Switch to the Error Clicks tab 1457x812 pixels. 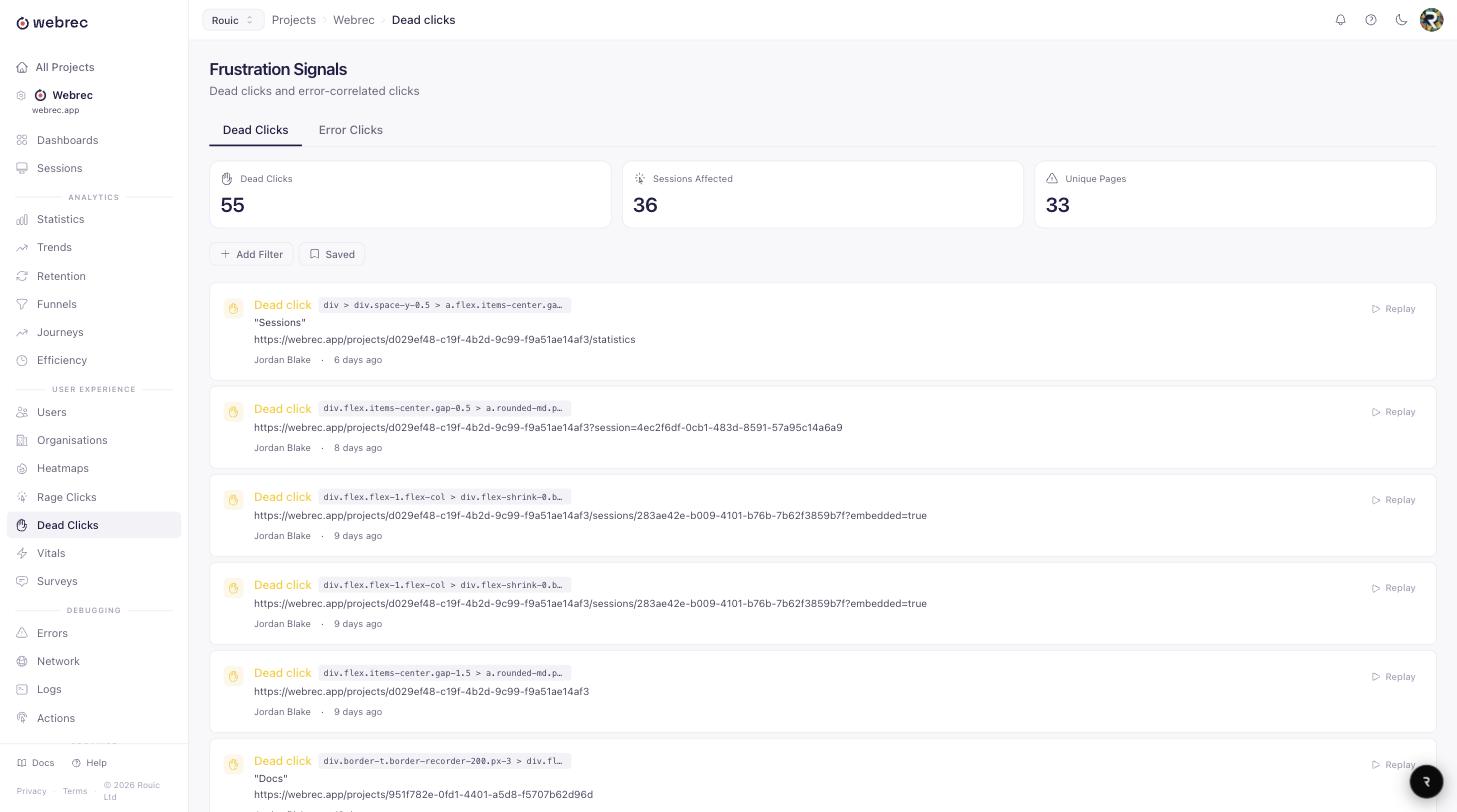click(x=351, y=130)
